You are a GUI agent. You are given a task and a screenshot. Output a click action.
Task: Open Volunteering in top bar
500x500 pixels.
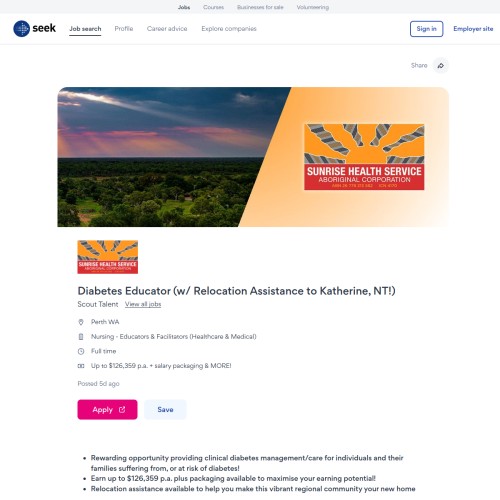click(x=313, y=7)
